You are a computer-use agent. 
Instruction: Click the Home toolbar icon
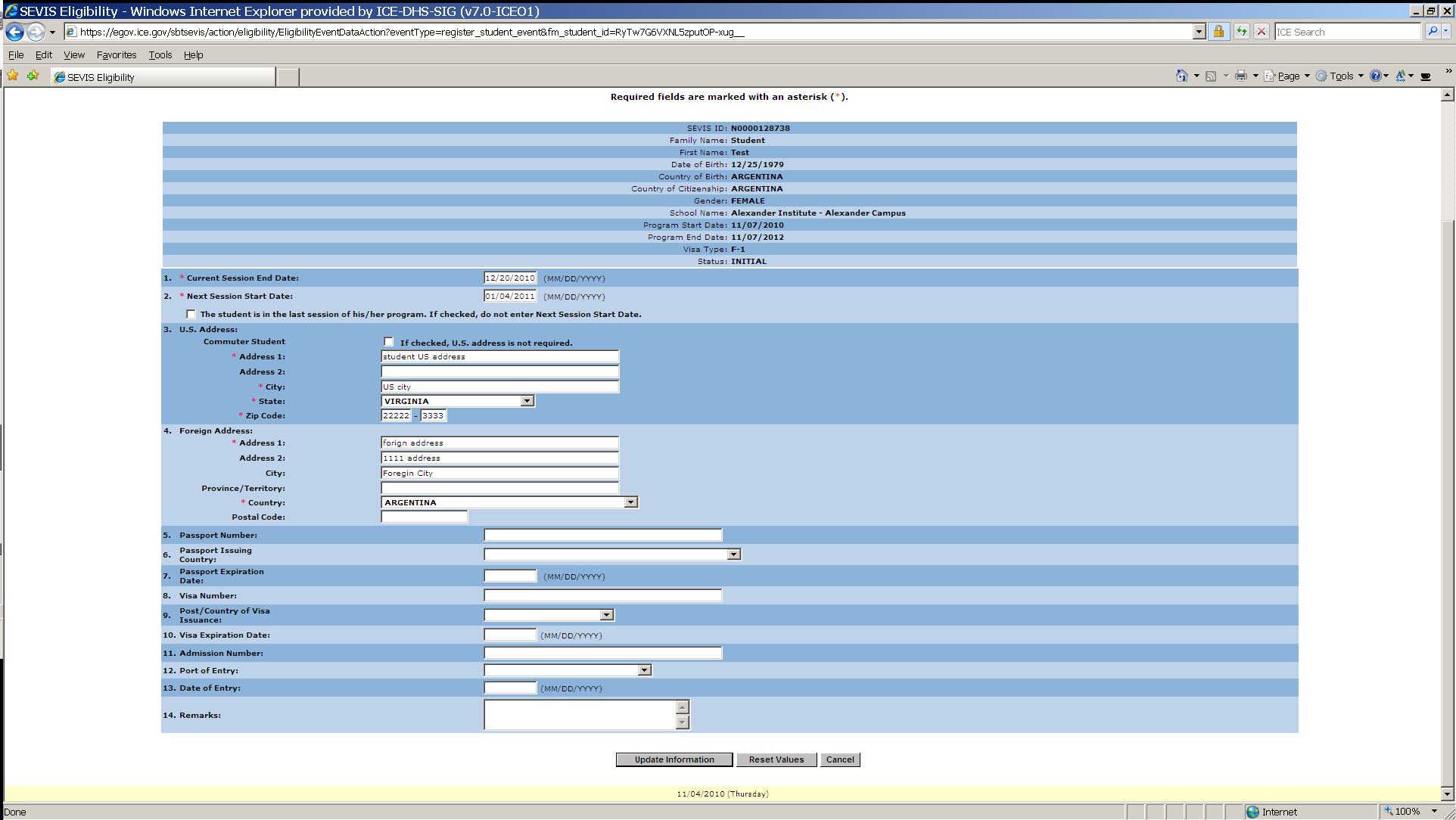[1181, 76]
